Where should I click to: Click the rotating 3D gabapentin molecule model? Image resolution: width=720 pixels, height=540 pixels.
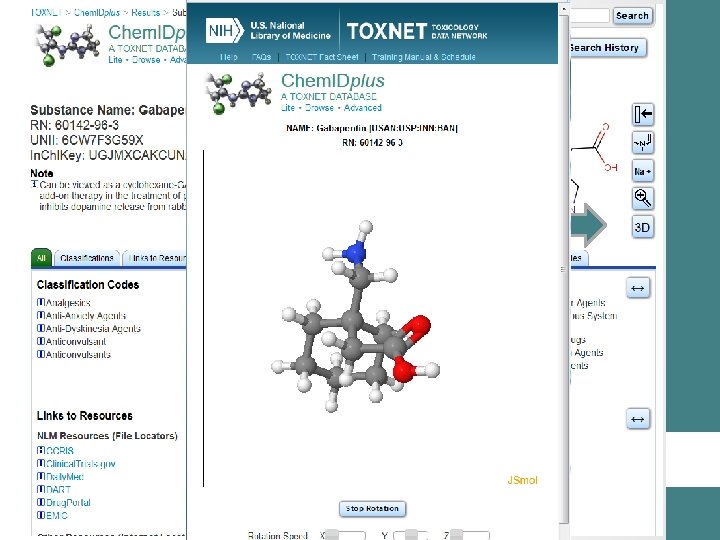356,317
